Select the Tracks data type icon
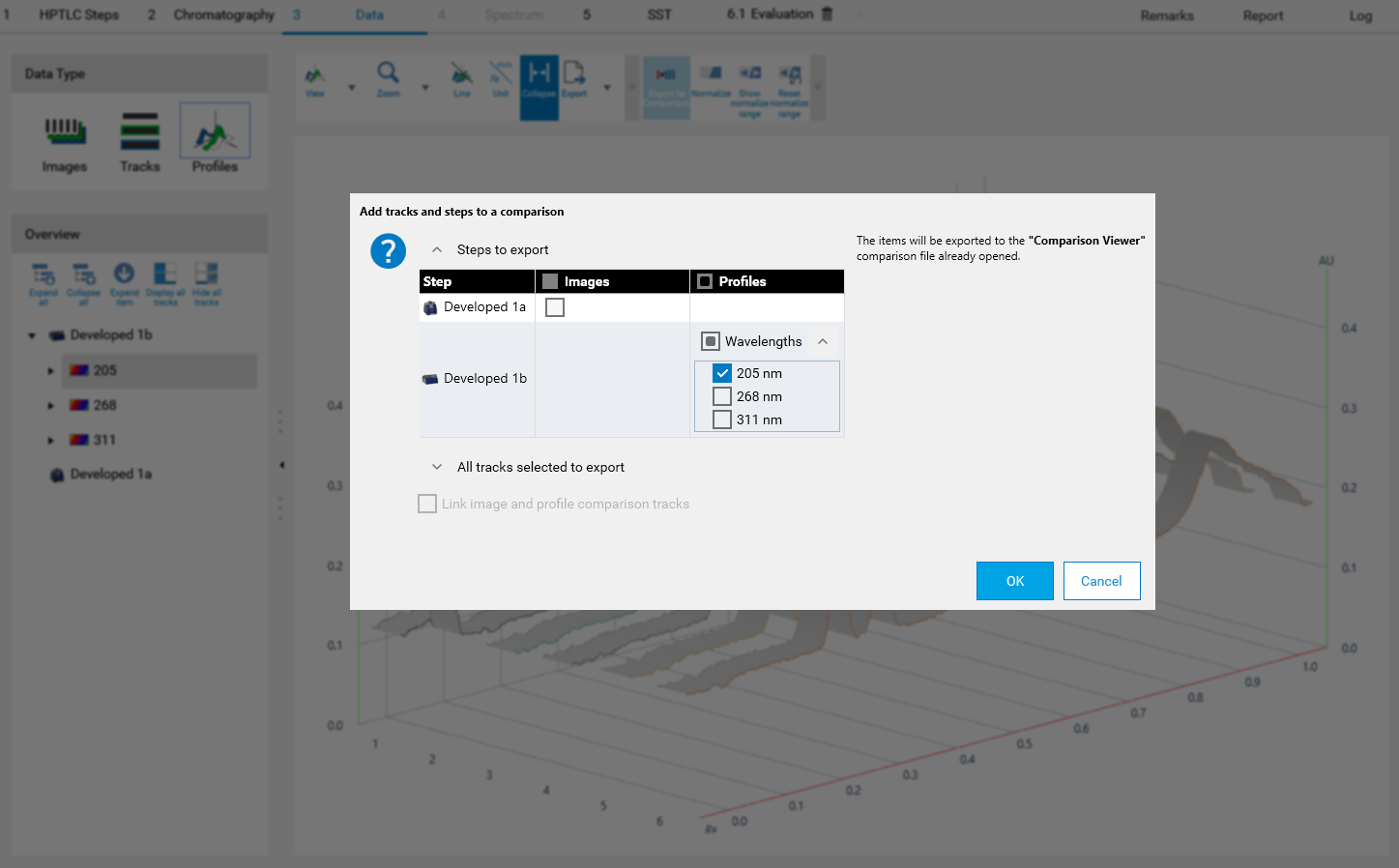 [140, 139]
